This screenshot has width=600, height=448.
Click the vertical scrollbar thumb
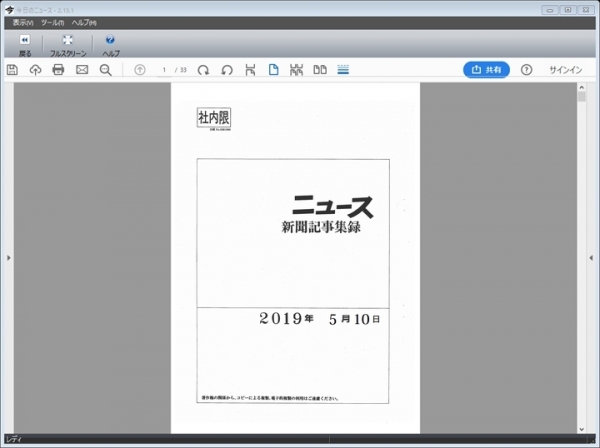point(581,97)
